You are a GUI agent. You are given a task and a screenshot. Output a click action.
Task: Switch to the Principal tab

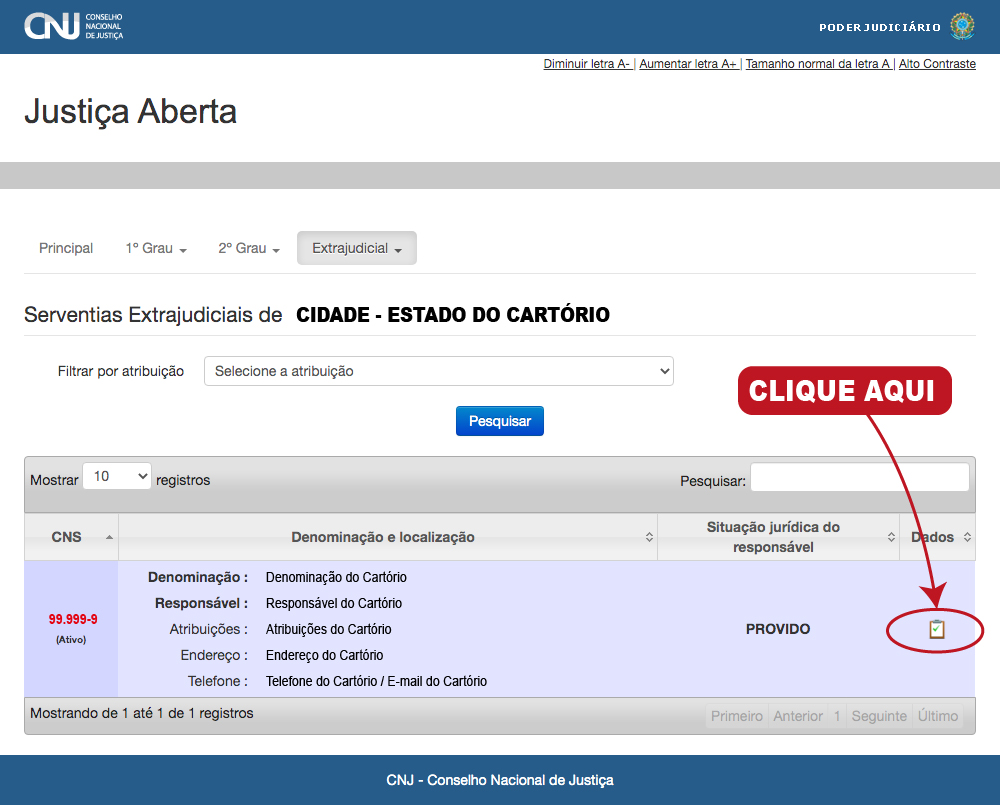(x=66, y=248)
